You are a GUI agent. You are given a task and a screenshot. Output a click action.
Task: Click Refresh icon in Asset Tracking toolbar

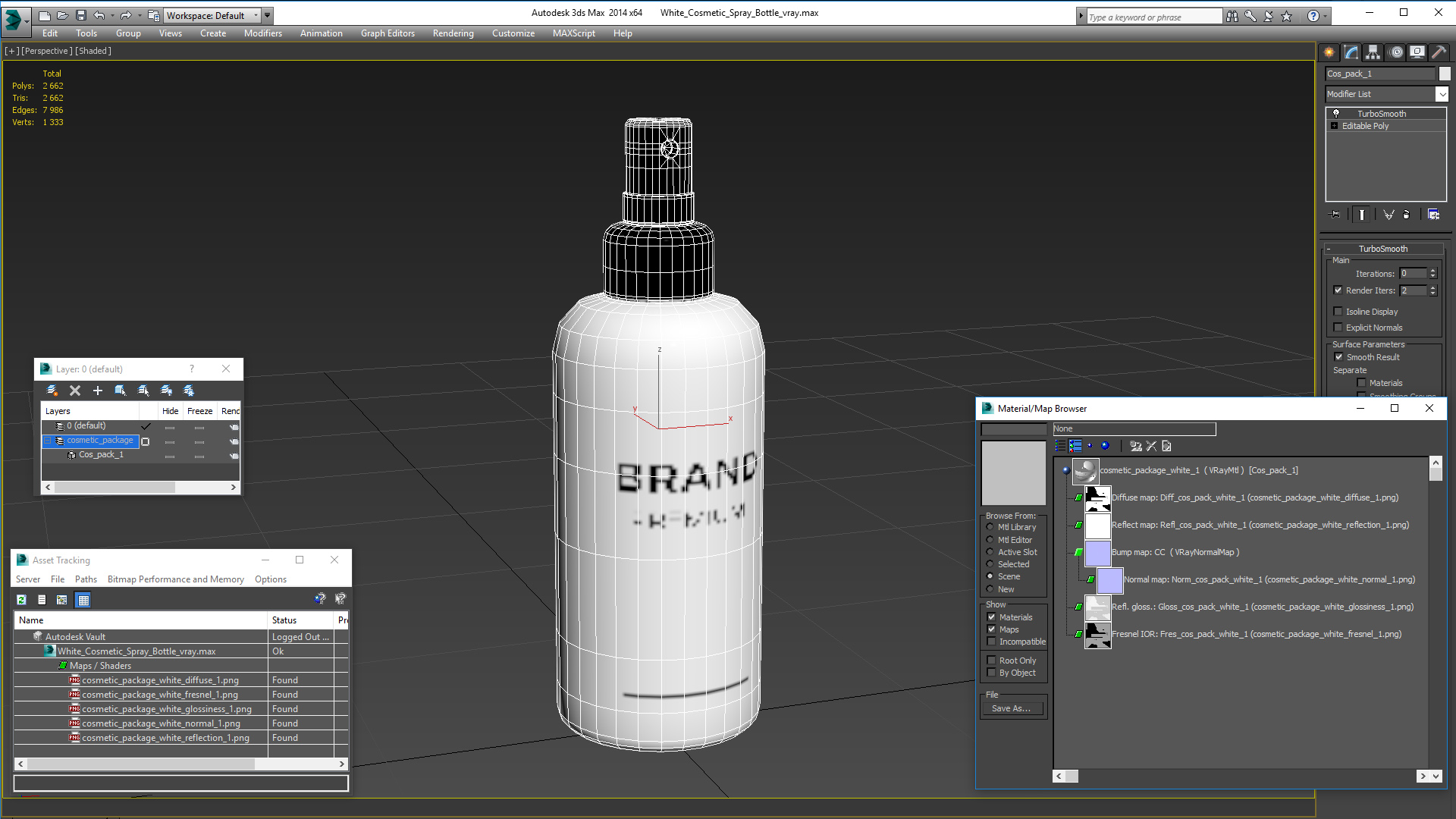pos(21,600)
